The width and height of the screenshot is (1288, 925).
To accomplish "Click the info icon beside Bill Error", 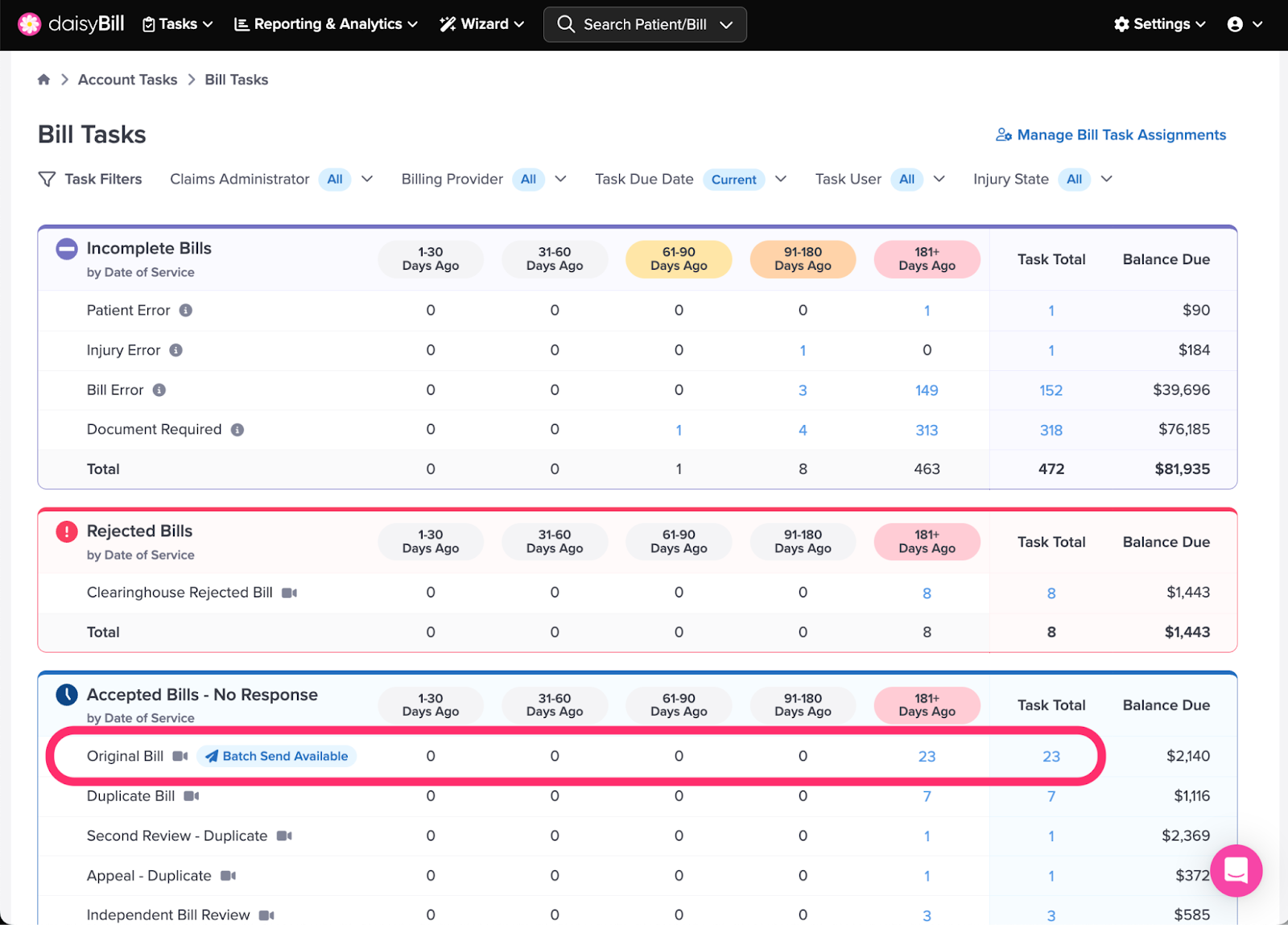I will point(159,390).
